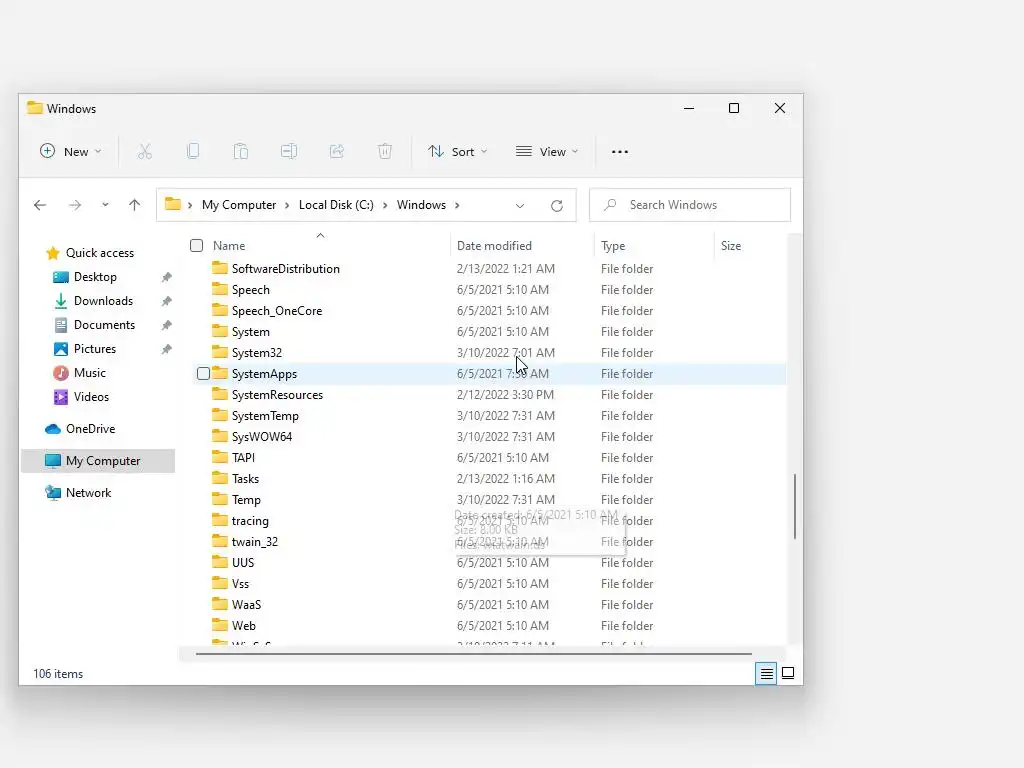Sort by Type column header

[613, 246]
